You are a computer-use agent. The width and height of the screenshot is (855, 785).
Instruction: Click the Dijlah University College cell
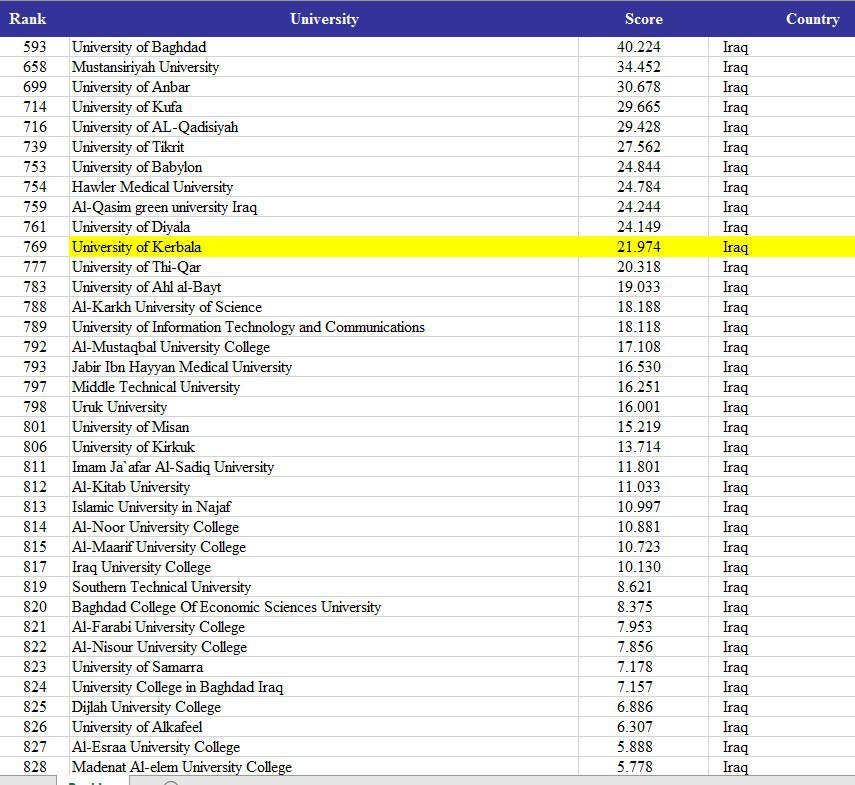324,707
